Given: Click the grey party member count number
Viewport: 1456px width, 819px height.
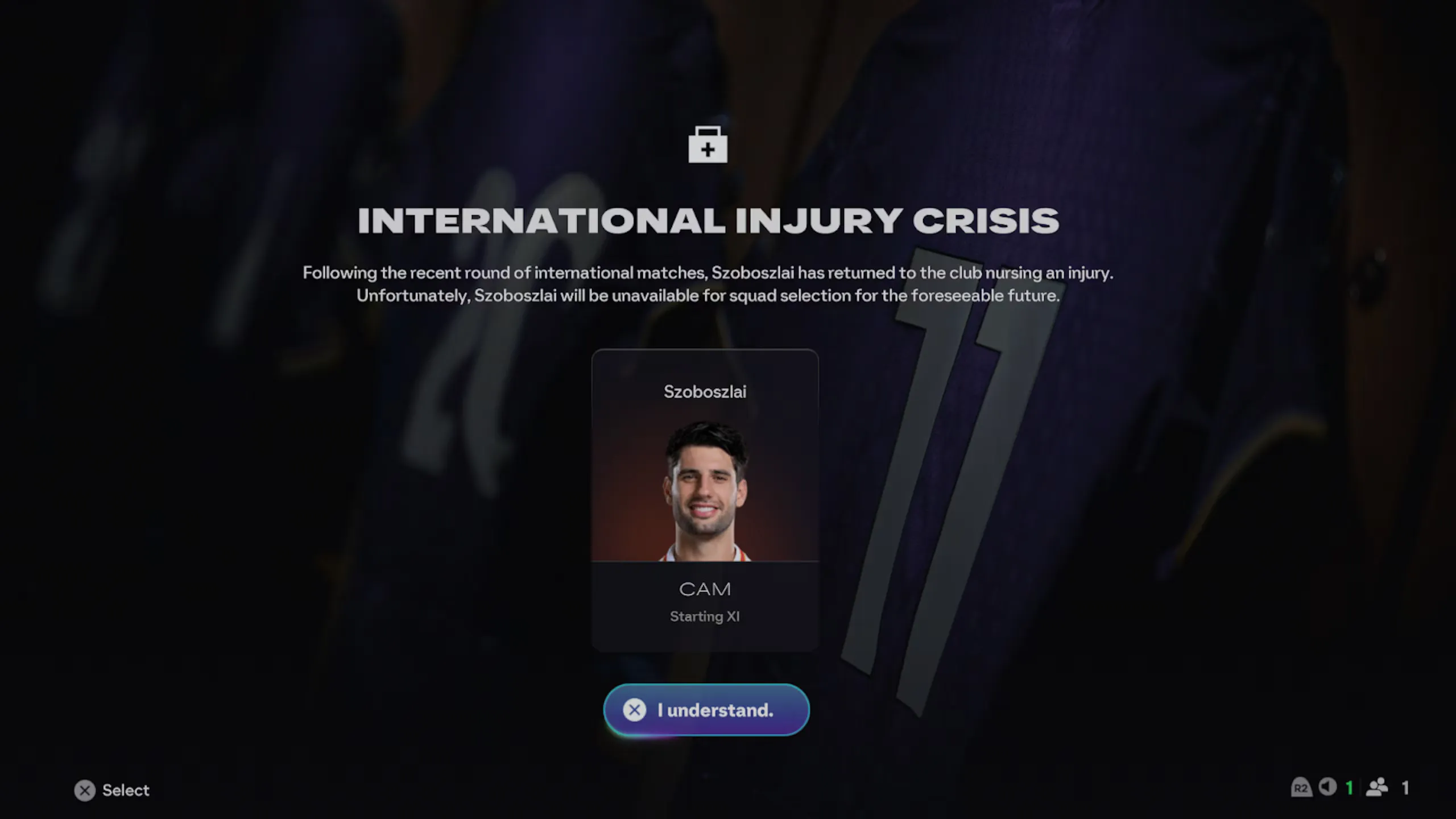Looking at the screenshot, I should point(1405,788).
